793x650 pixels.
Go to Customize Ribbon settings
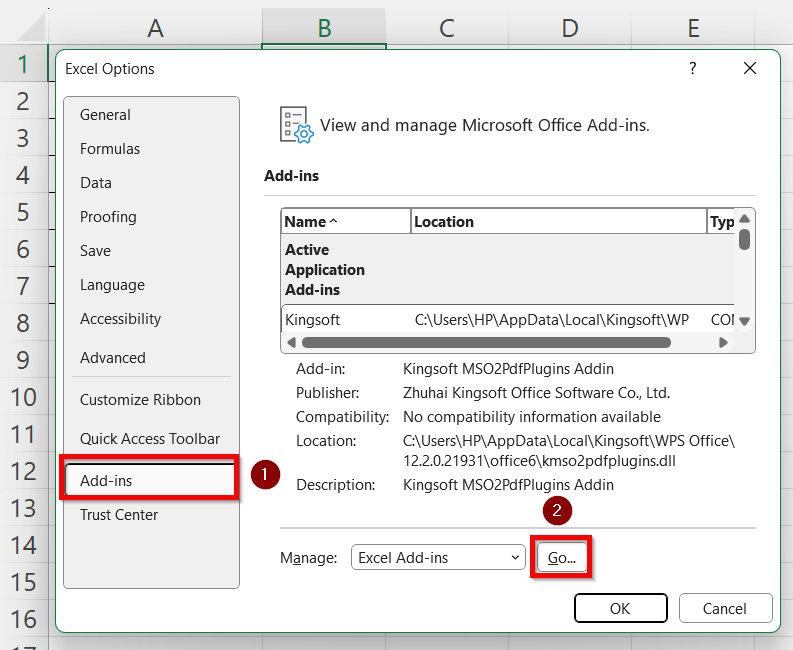(140, 400)
